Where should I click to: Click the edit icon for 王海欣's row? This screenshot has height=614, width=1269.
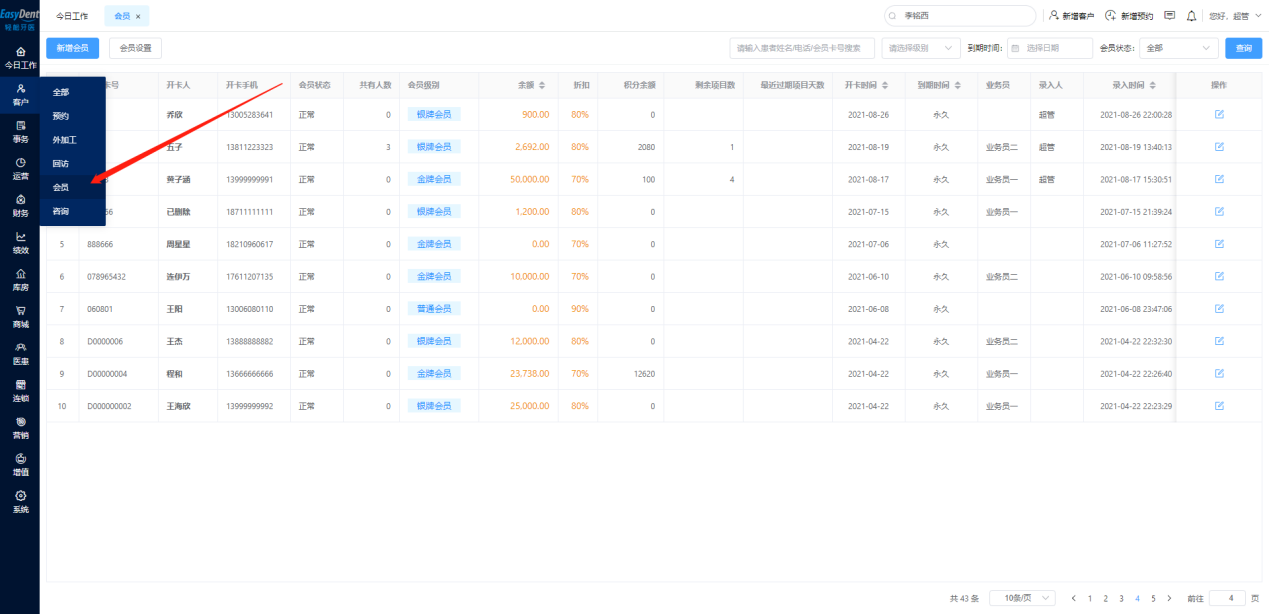[x=1219, y=406]
